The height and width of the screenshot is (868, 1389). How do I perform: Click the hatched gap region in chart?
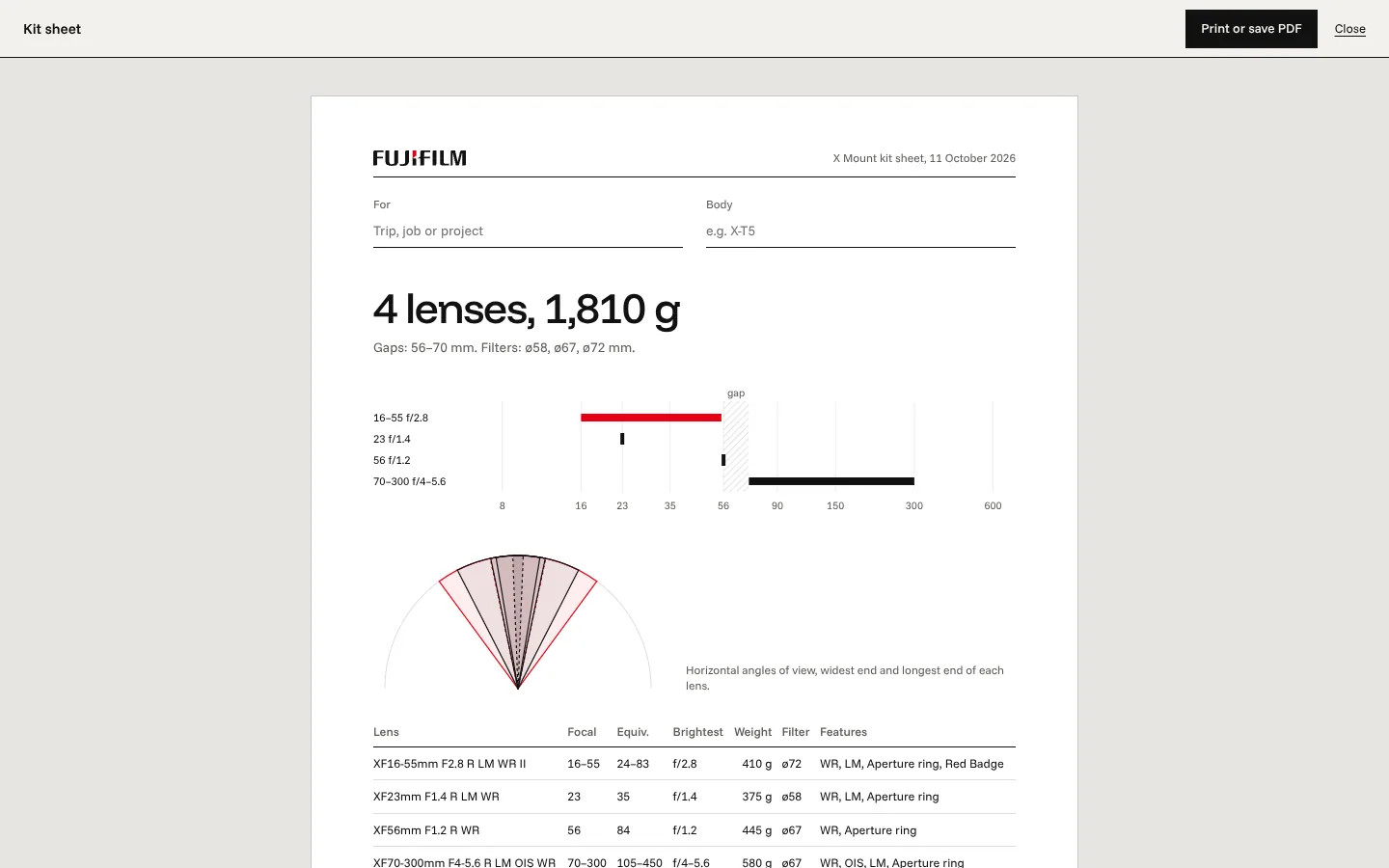(736, 447)
